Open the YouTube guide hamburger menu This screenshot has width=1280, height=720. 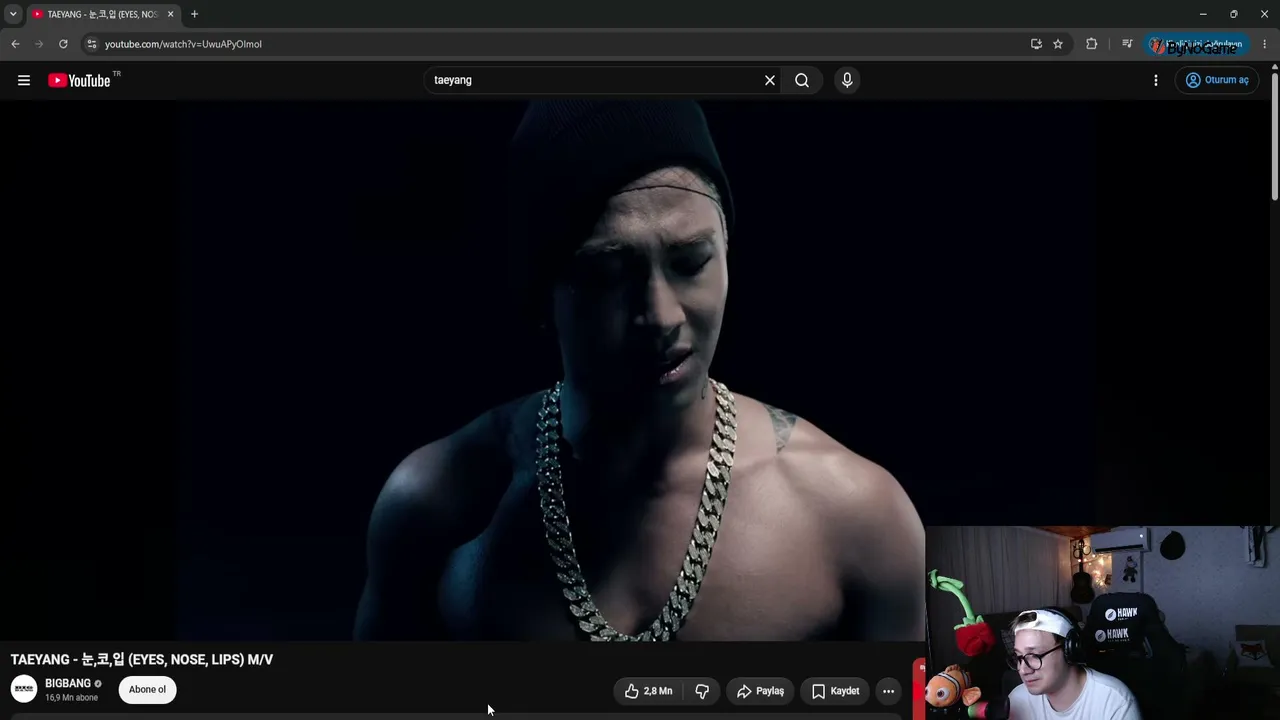coord(24,80)
